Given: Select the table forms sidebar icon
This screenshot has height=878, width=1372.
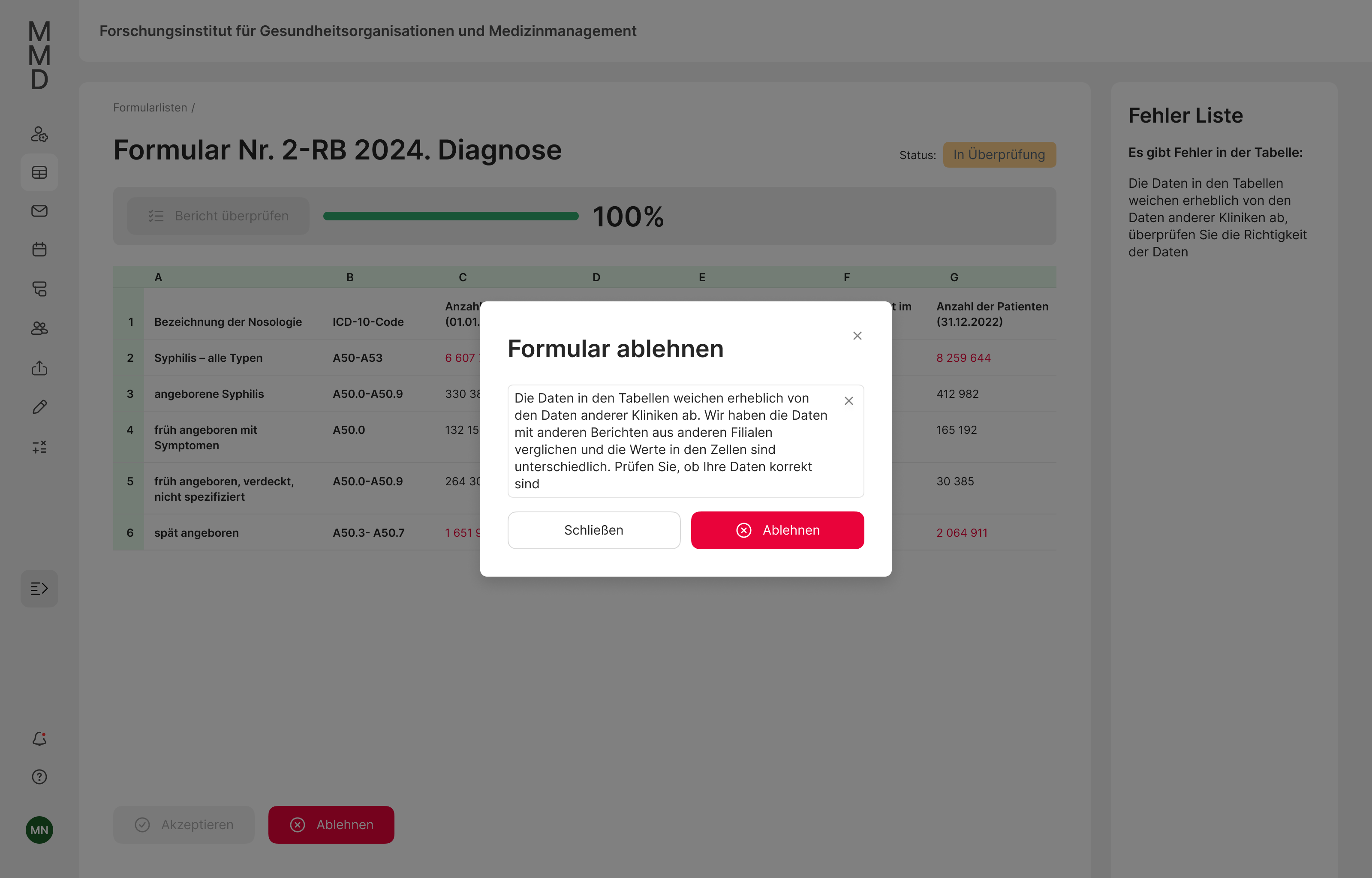Looking at the screenshot, I should click(39, 172).
